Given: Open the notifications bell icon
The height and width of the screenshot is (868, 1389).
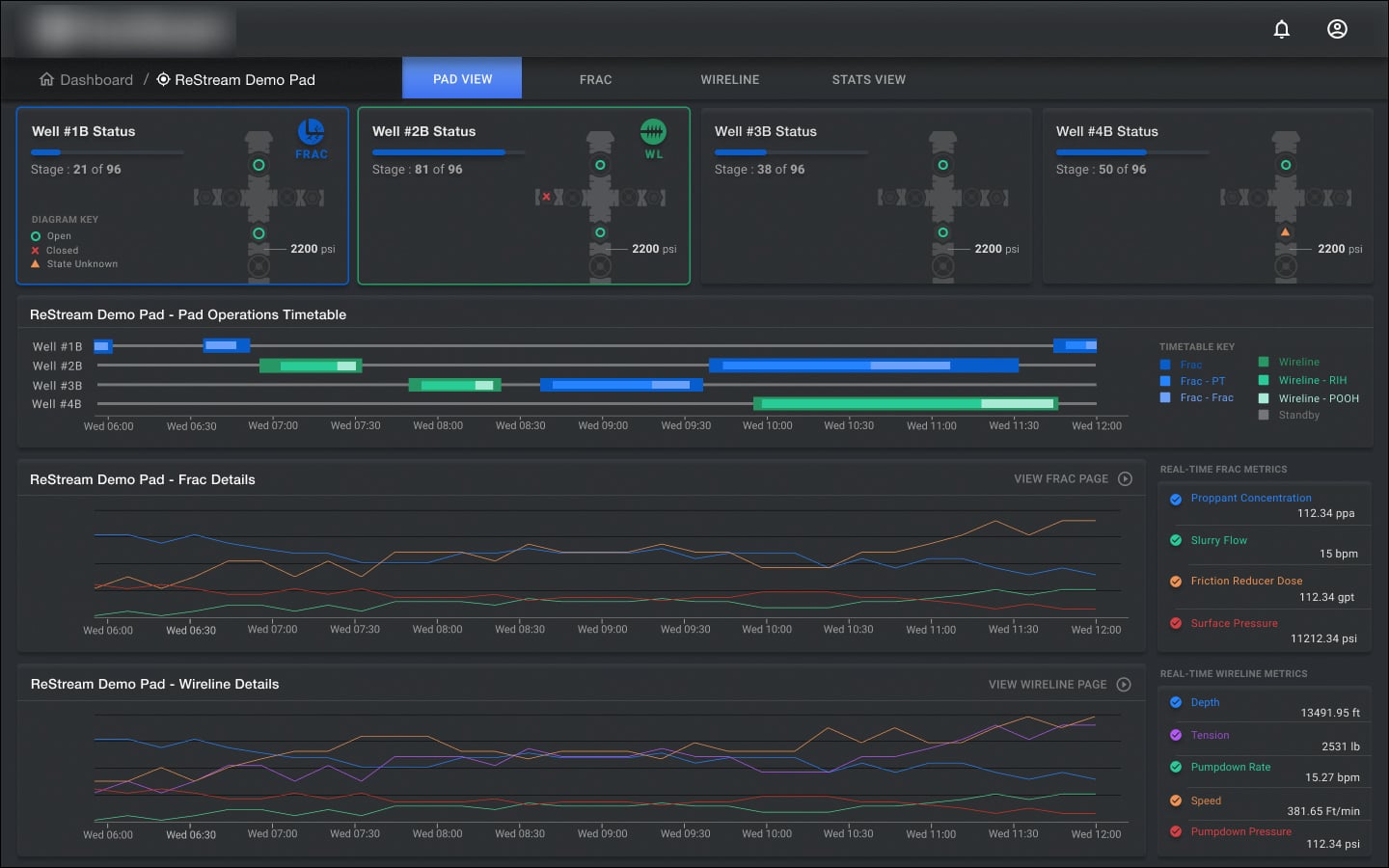Looking at the screenshot, I should point(1281,29).
